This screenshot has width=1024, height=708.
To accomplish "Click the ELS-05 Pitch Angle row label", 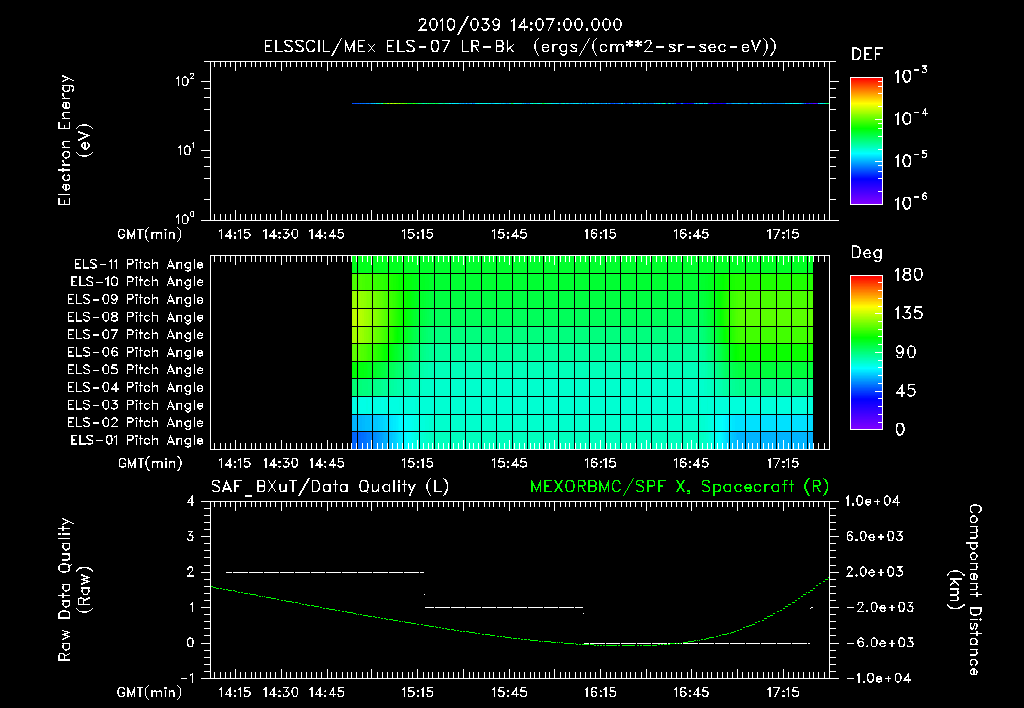I will coord(135,370).
